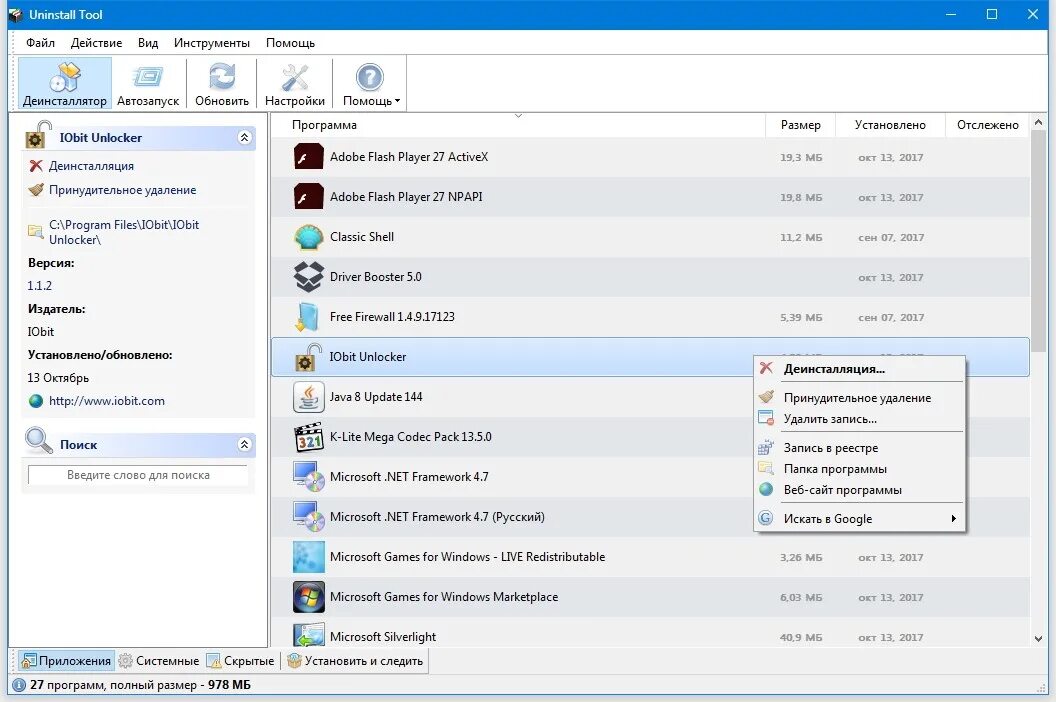
Task: Click the info icon in the status bar
Action: tap(19, 684)
